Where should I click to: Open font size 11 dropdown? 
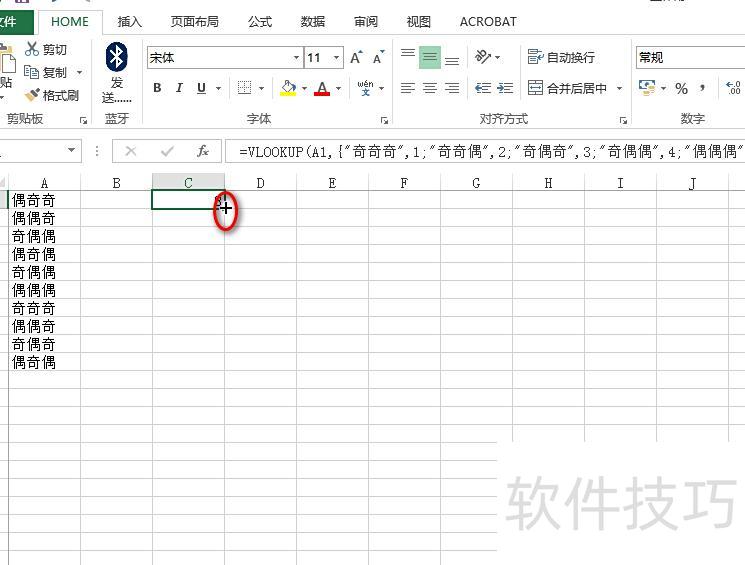pyautogui.click(x=336, y=57)
